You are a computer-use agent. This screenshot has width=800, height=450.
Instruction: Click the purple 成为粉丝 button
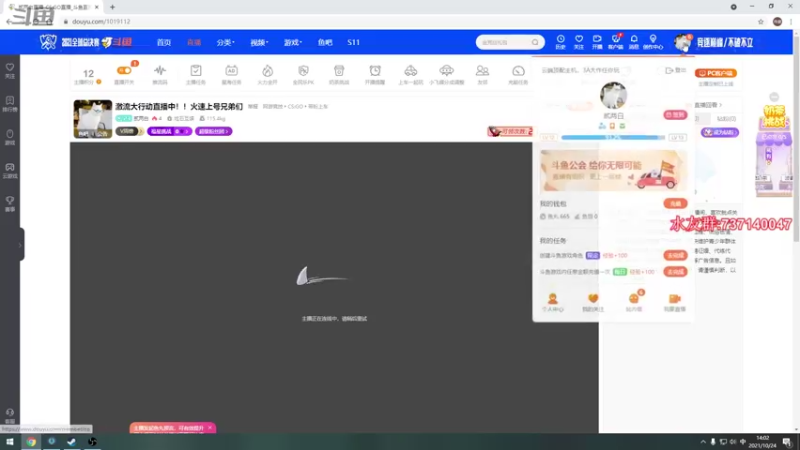[719, 133]
